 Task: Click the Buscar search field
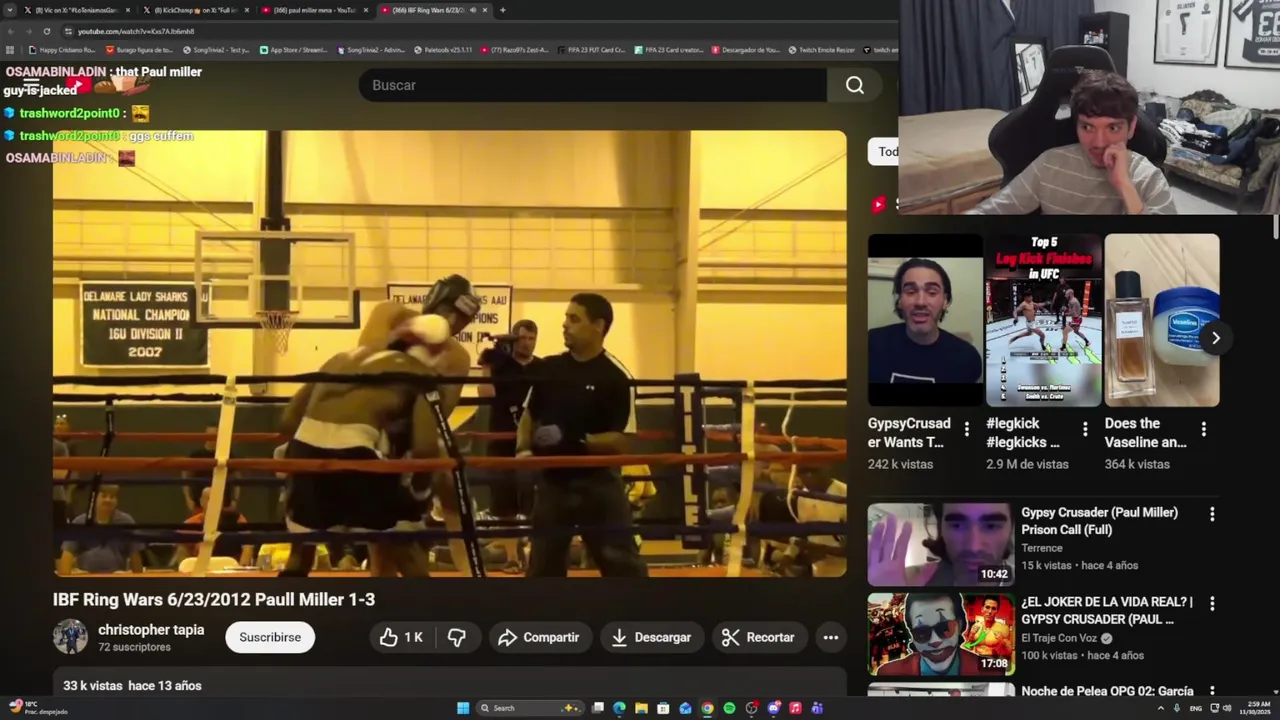click(592, 86)
